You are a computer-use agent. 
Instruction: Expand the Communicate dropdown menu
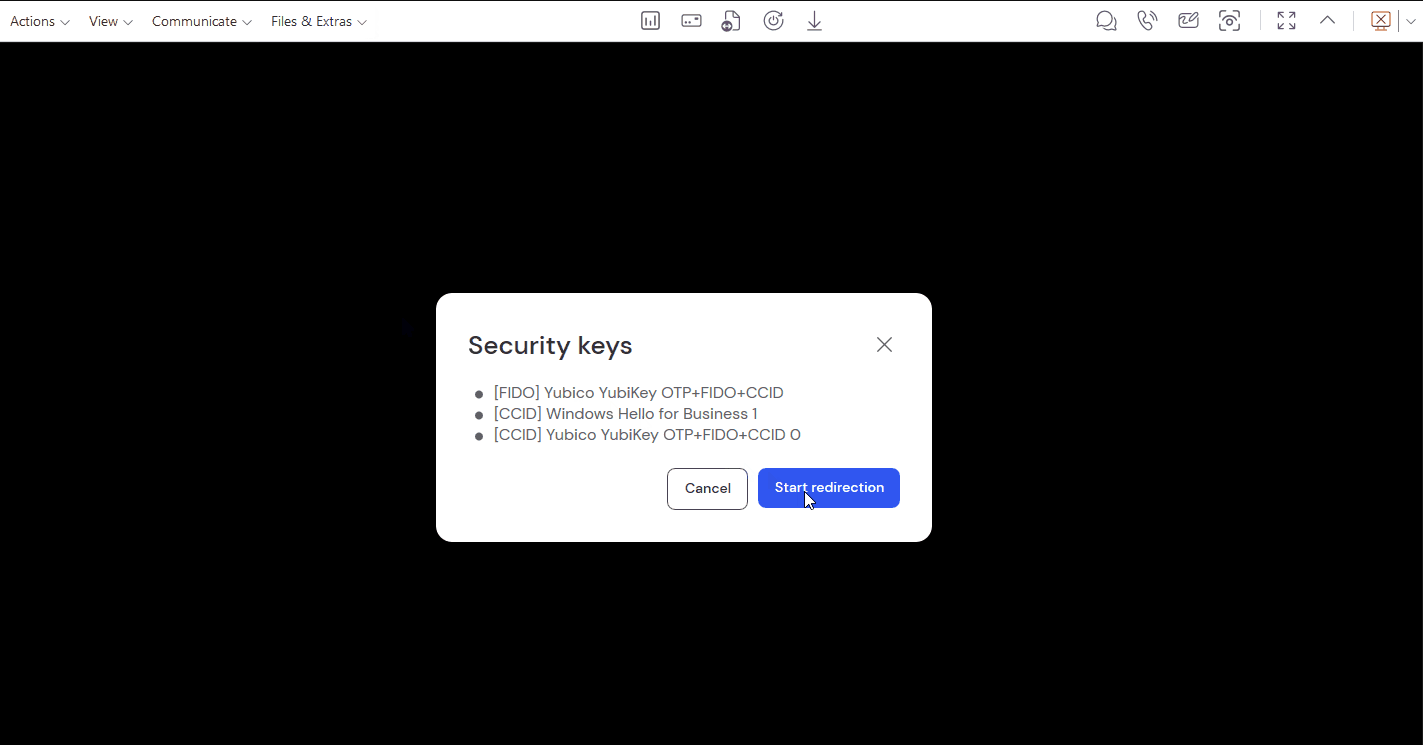[x=202, y=21]
